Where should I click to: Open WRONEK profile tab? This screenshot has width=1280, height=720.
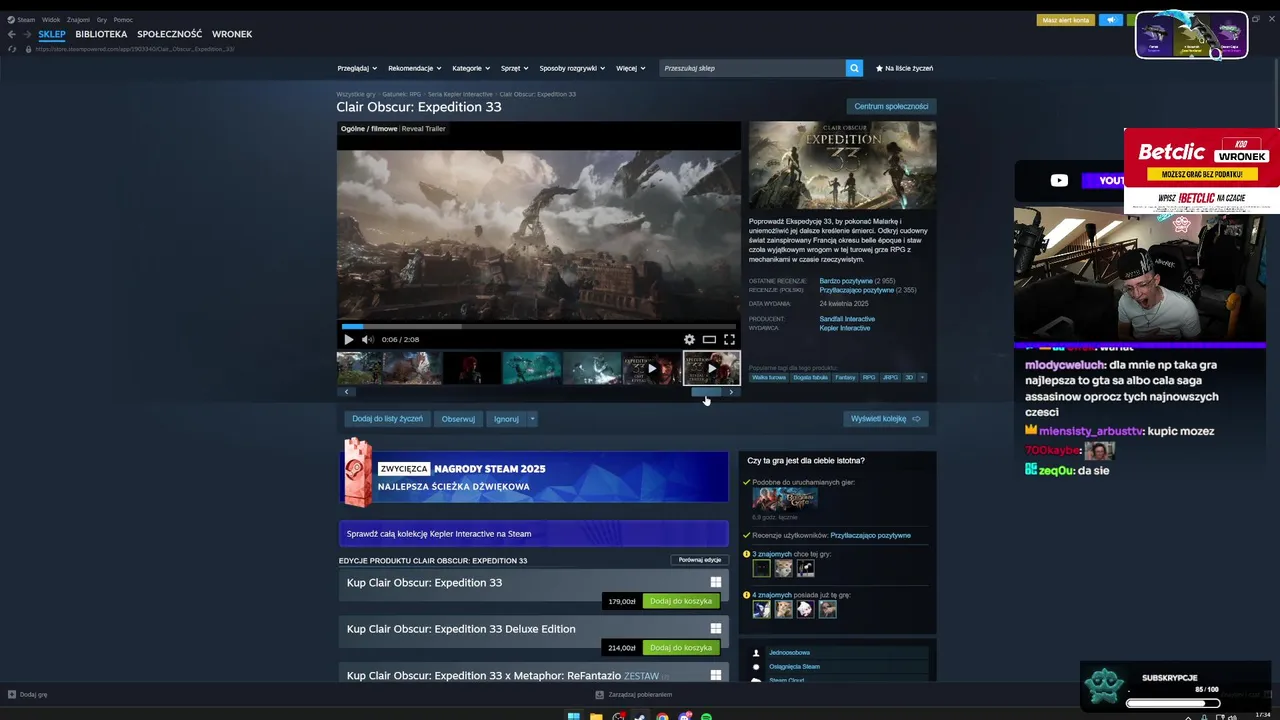coord(232,34)
